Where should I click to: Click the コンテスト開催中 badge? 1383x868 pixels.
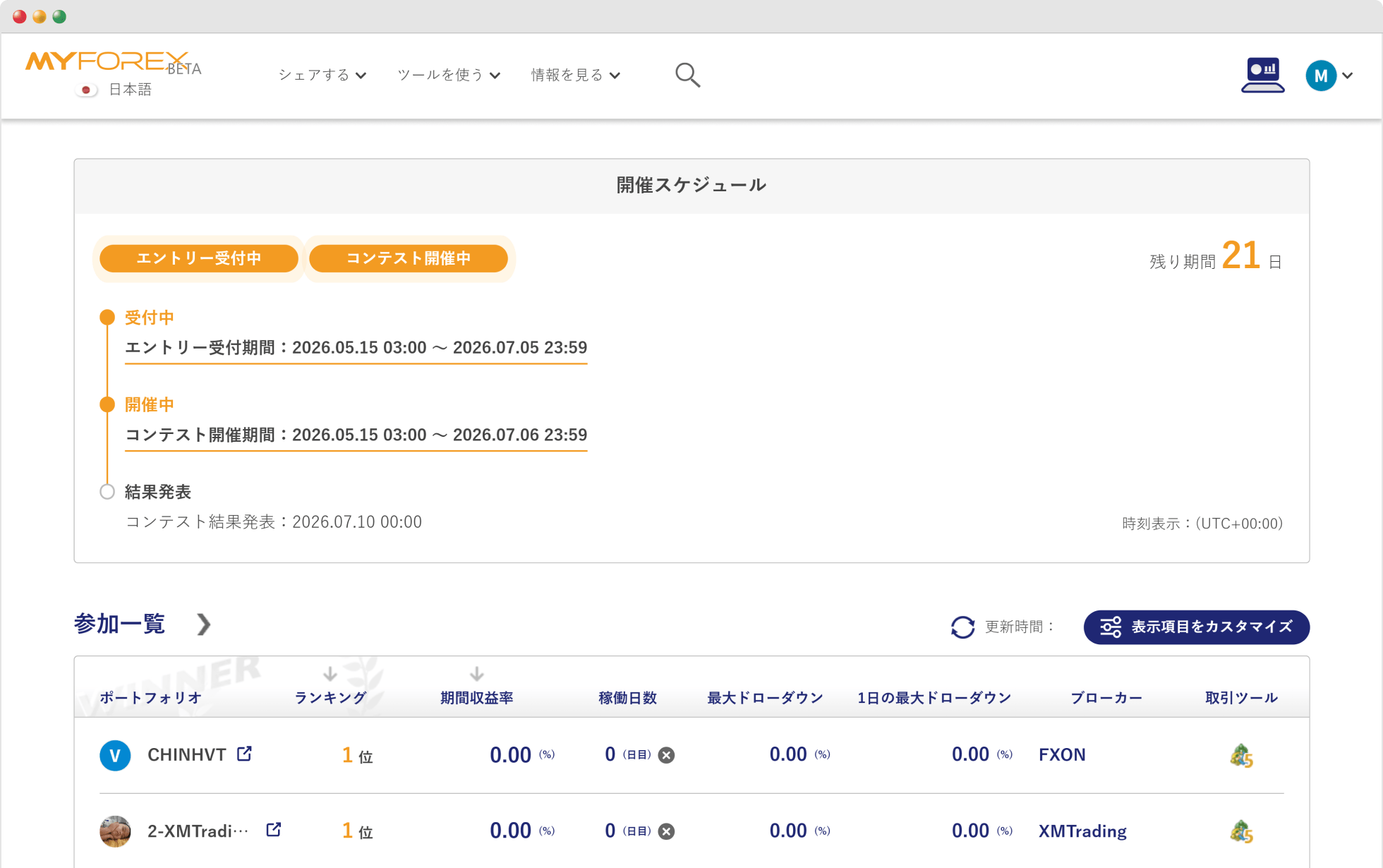tap(409, 258)
